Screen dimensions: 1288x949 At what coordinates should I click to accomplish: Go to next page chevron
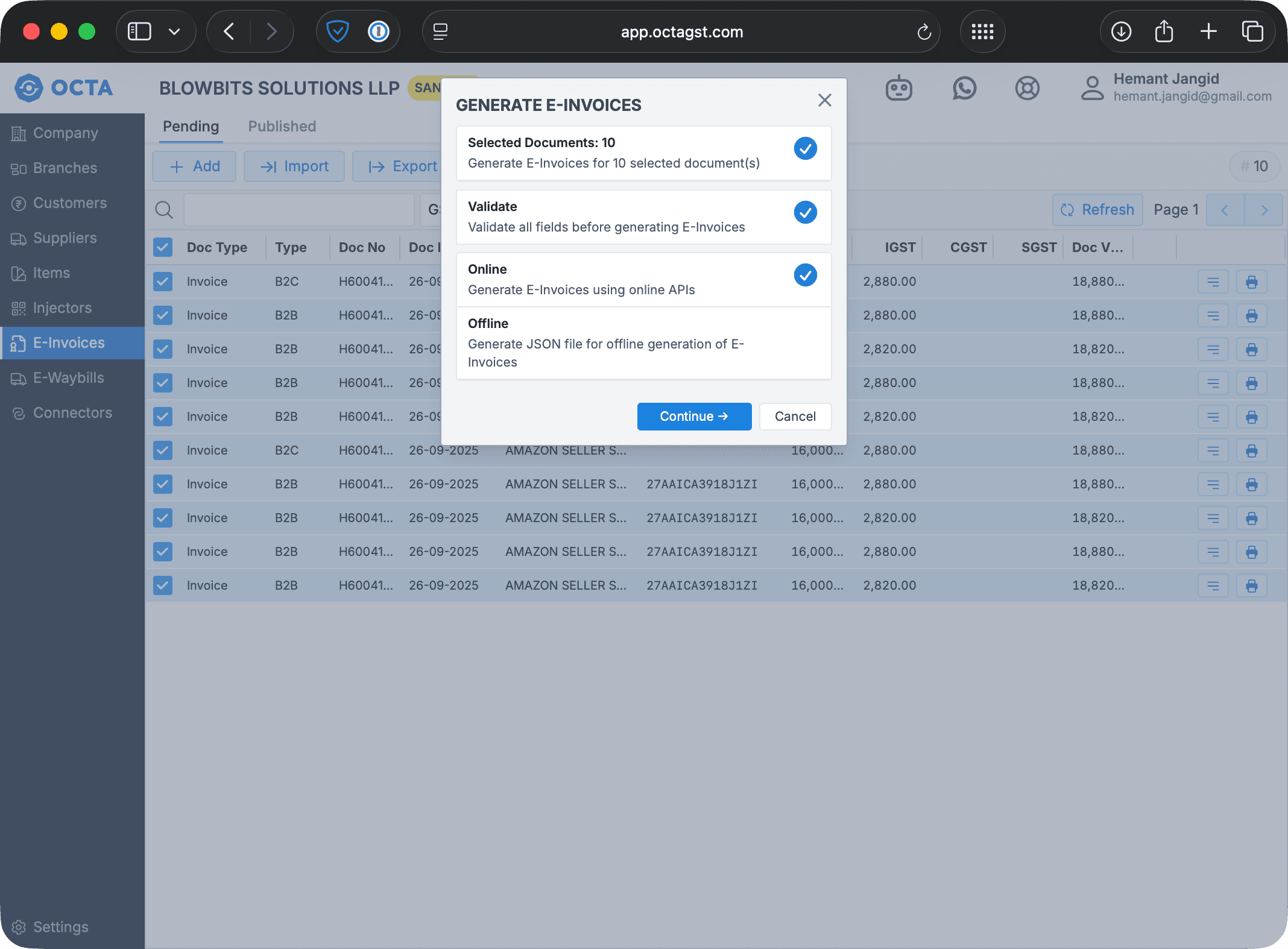click(1264, 210)
